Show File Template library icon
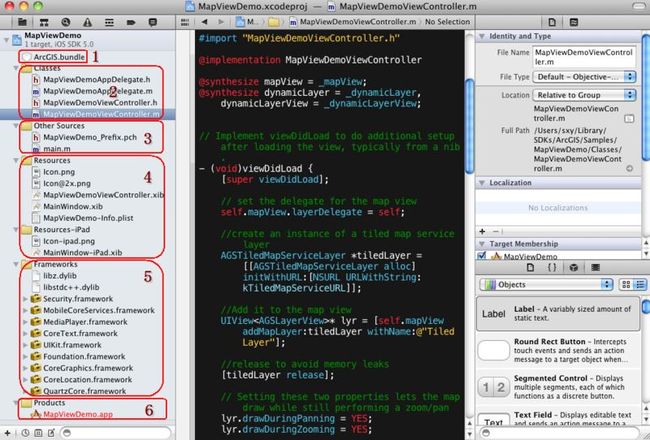The height and width of the screenshot is (440, 650). (x=530, y=267)
